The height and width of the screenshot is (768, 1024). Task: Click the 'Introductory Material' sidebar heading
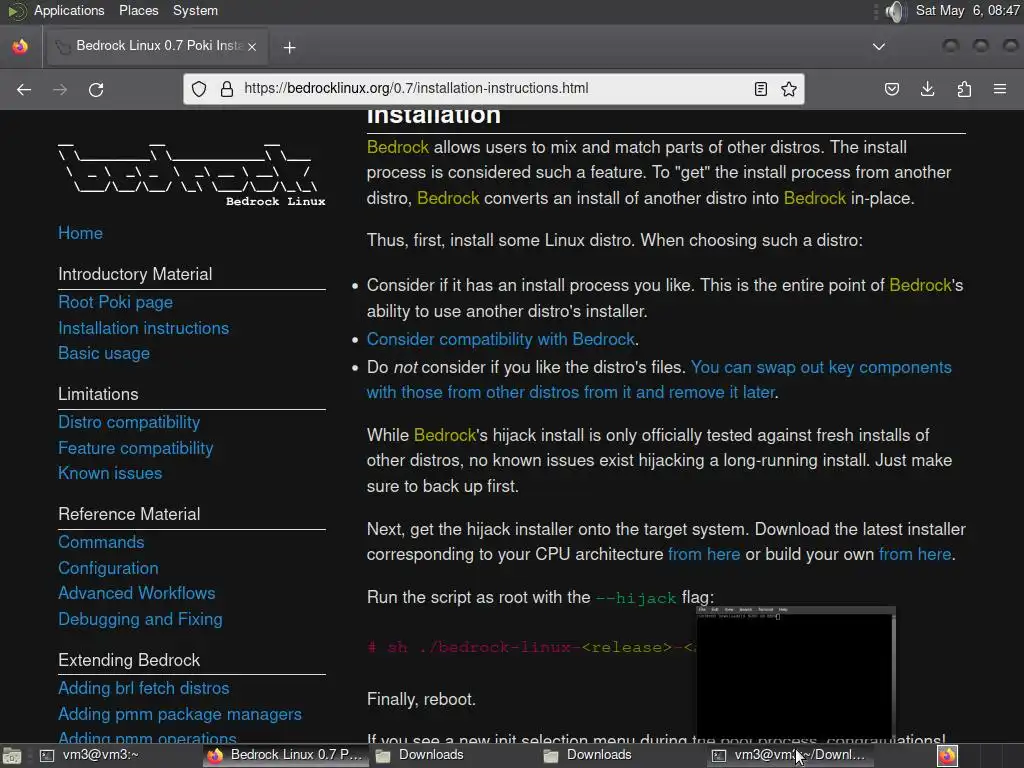coord(135,274)
